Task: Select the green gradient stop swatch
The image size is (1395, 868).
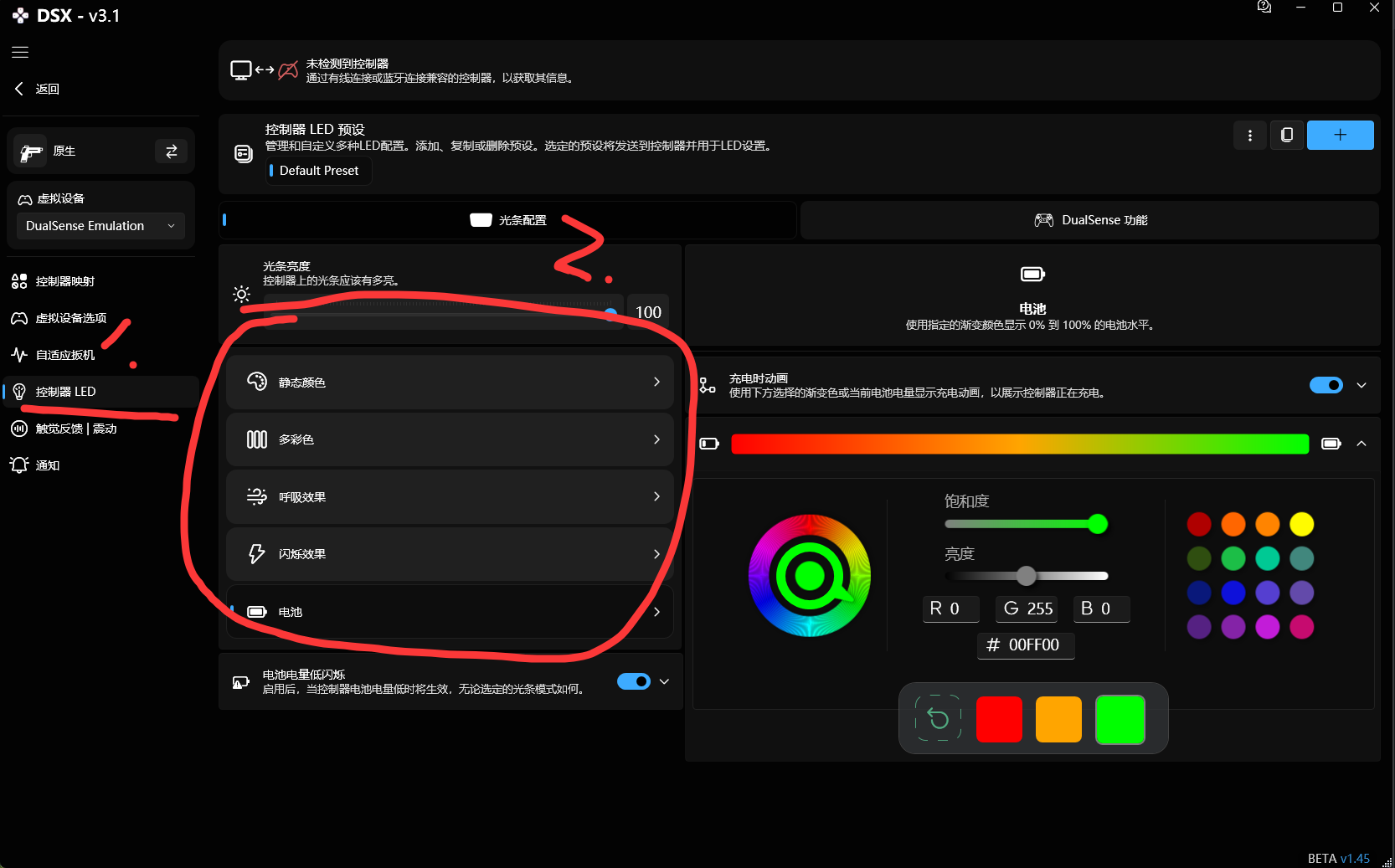Action: click(1120, 719)
